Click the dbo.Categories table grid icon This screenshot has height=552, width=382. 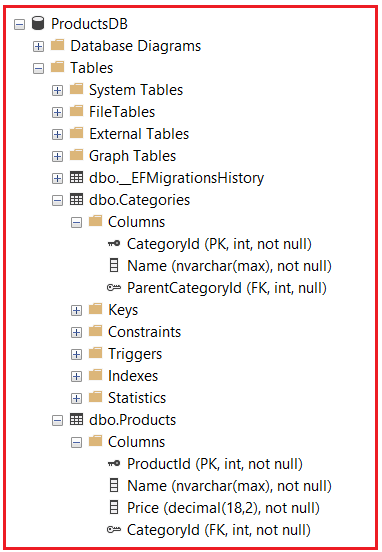coord(76,200)
